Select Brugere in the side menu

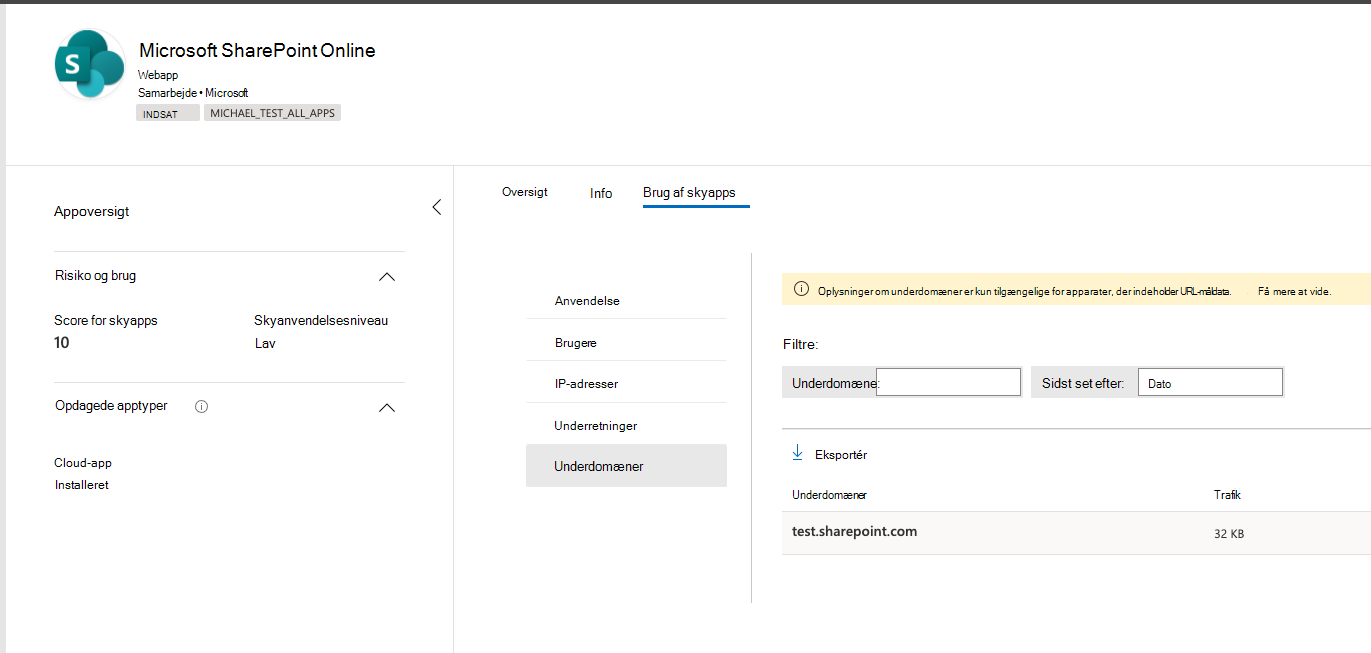[575, 343]
